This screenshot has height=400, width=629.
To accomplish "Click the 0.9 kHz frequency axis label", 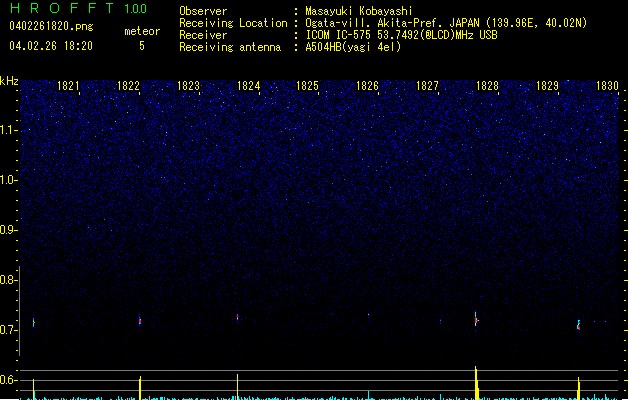I will point(8,230).
